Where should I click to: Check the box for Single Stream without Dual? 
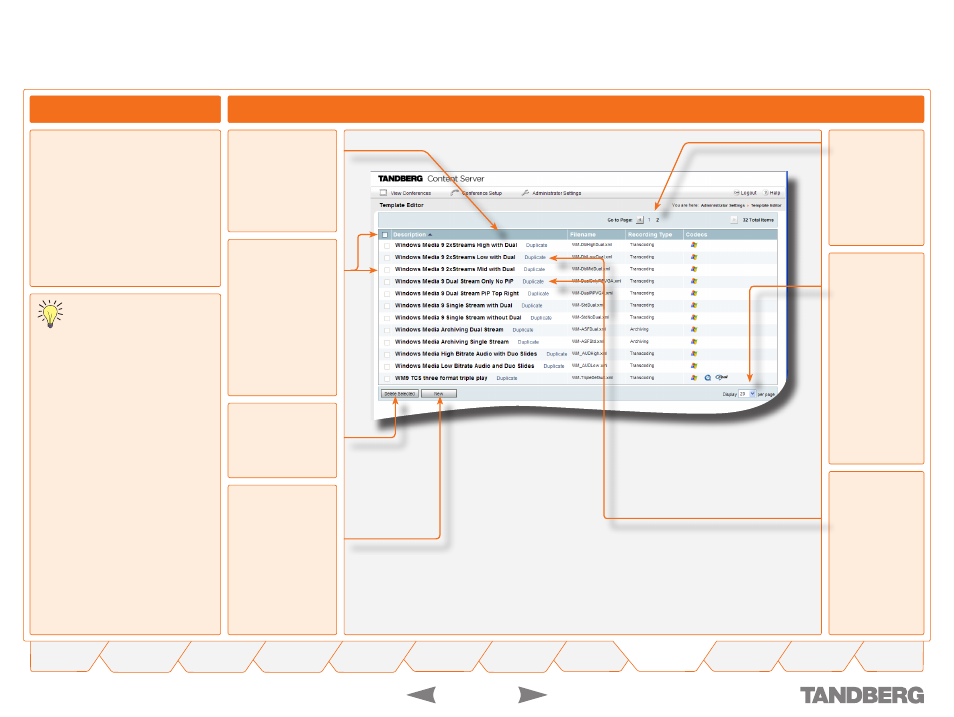point(387,318)
